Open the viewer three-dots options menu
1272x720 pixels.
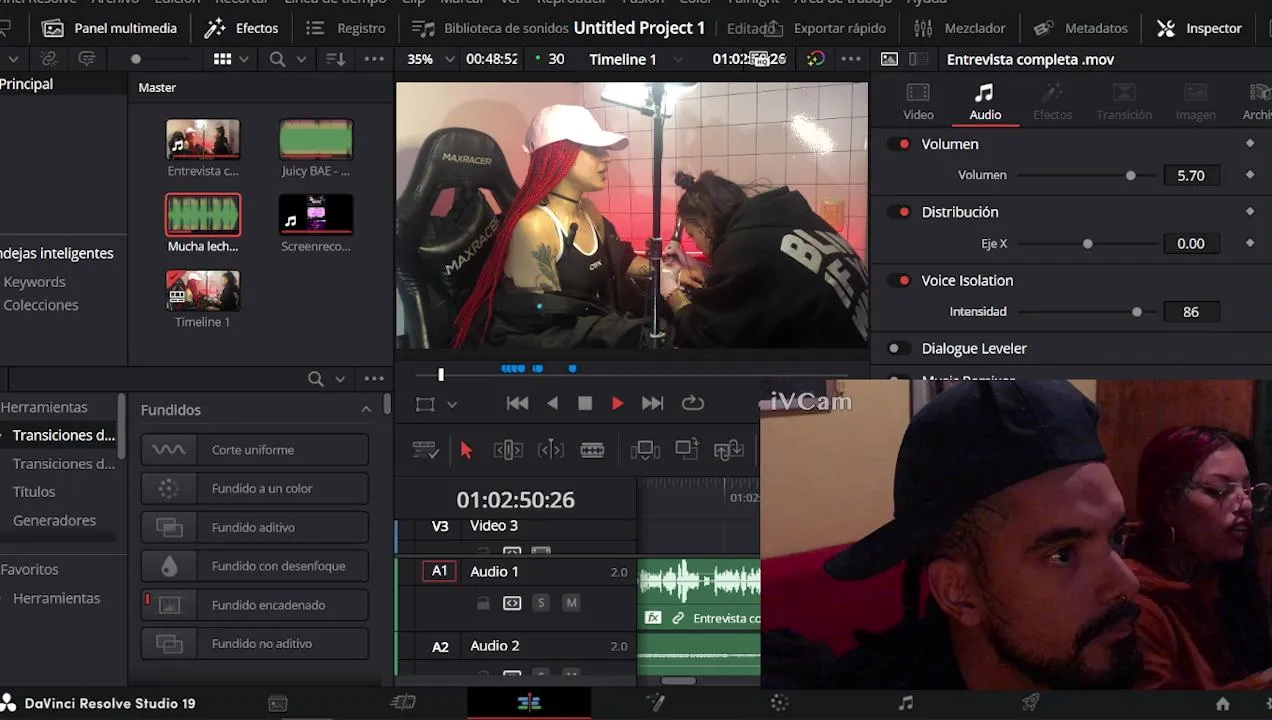tap(851, 59)
